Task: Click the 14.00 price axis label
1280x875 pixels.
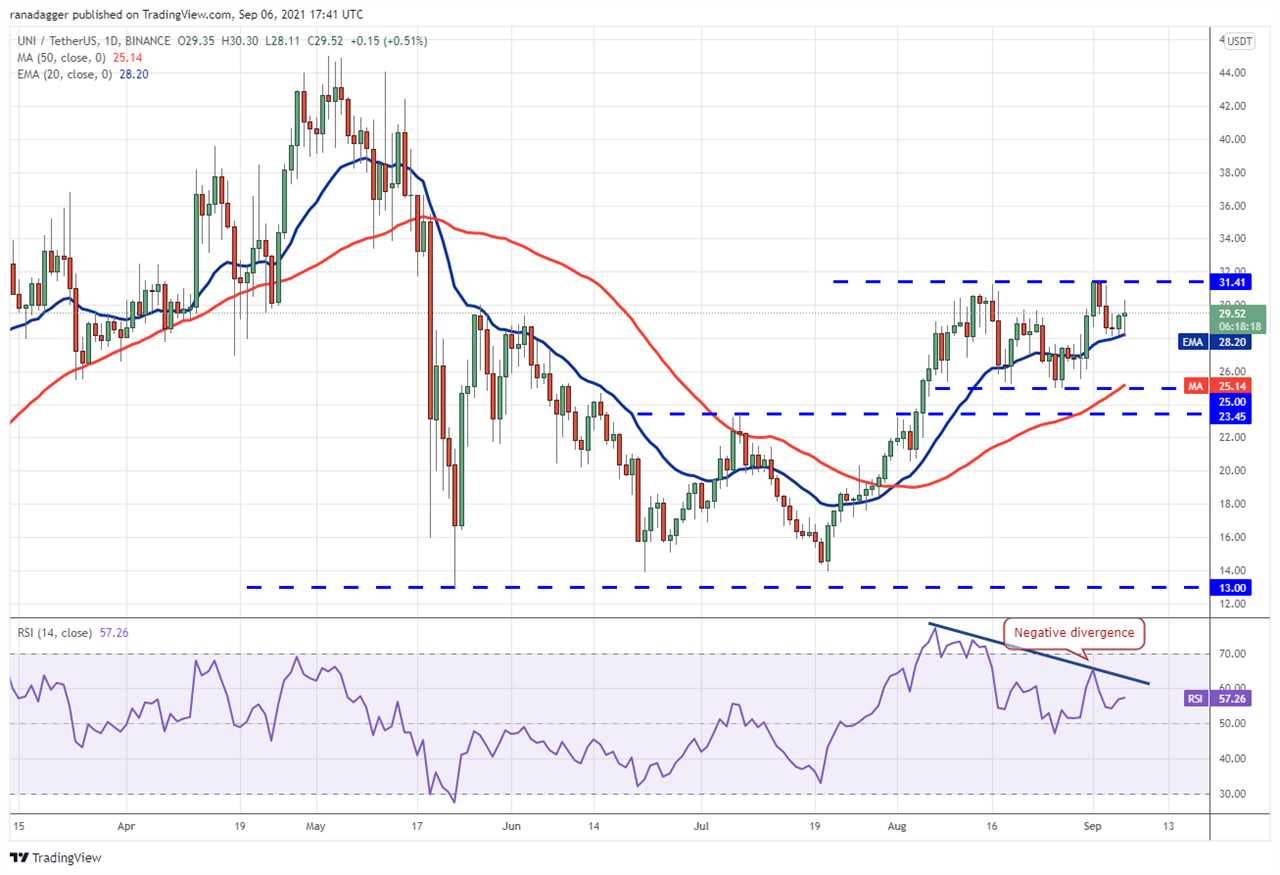Action: pyautogui.click(x=1231, y=570)
